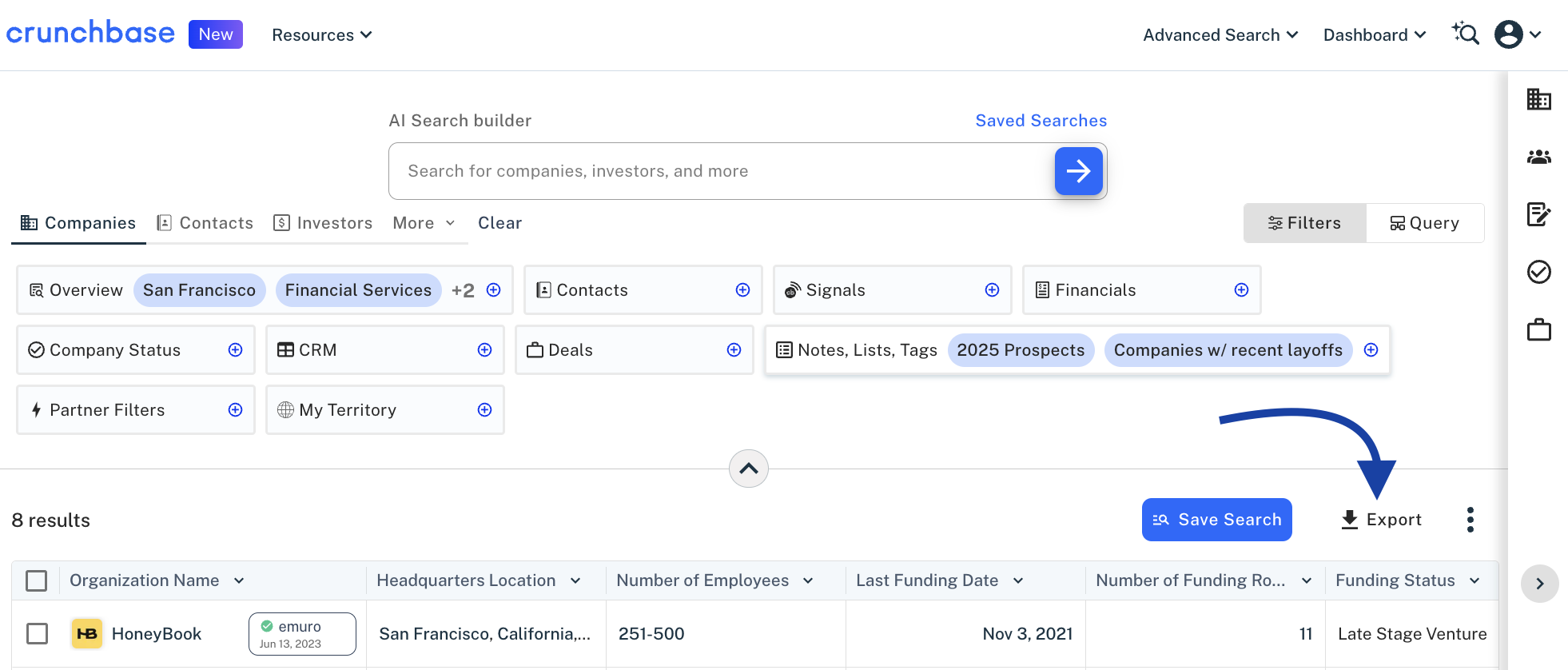
Task: Click the New badge button
Action: tap(216, 34)
